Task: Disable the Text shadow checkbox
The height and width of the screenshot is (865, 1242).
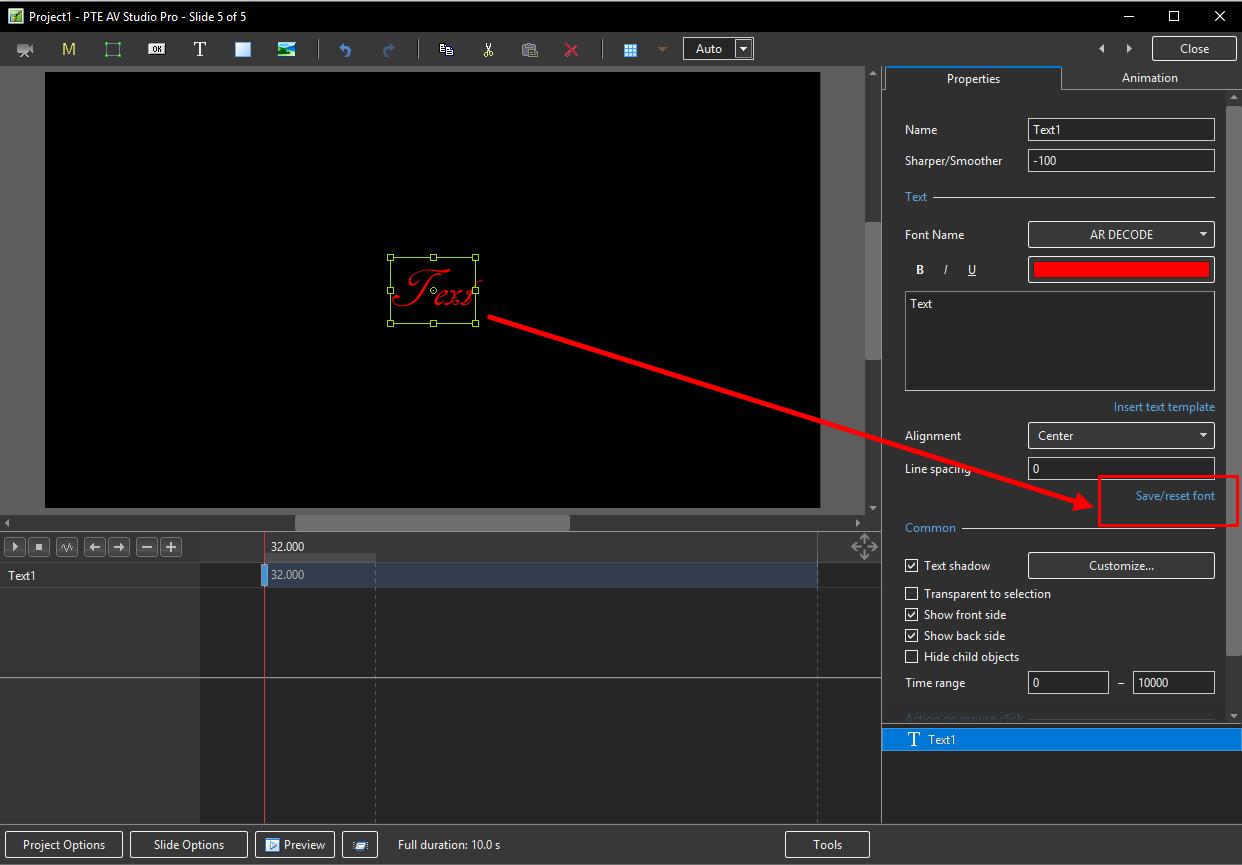Action: click(x=911, y=566)
